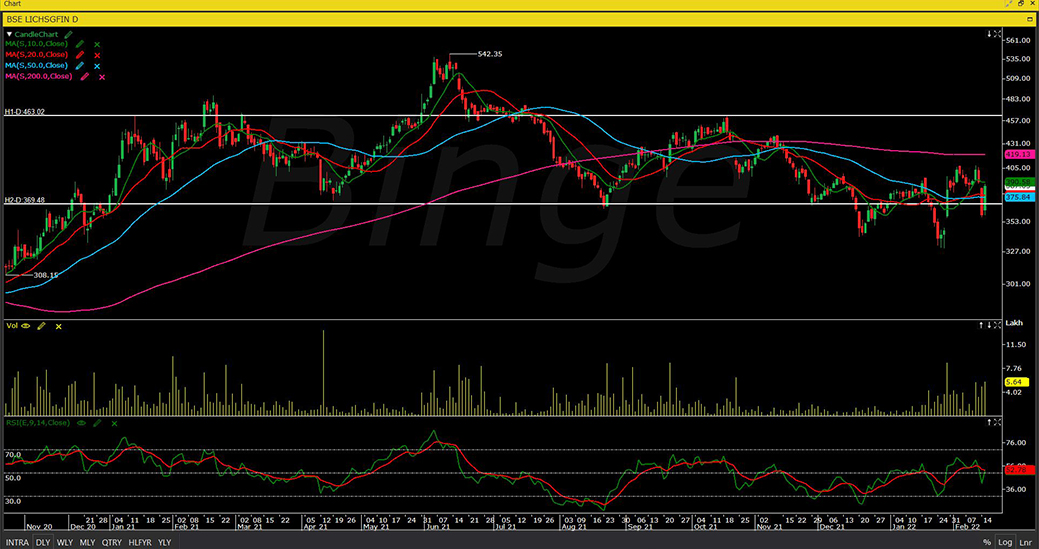Viewport: 1039px width, 549px height.
Task: Remove the MA(S,200.0,Close) indicator
Action: click(101, 77)
